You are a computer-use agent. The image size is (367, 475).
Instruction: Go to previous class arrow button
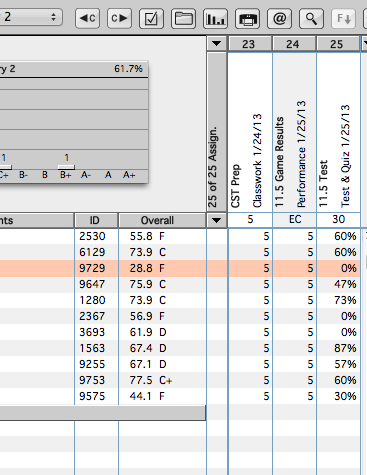click(88, 18)
